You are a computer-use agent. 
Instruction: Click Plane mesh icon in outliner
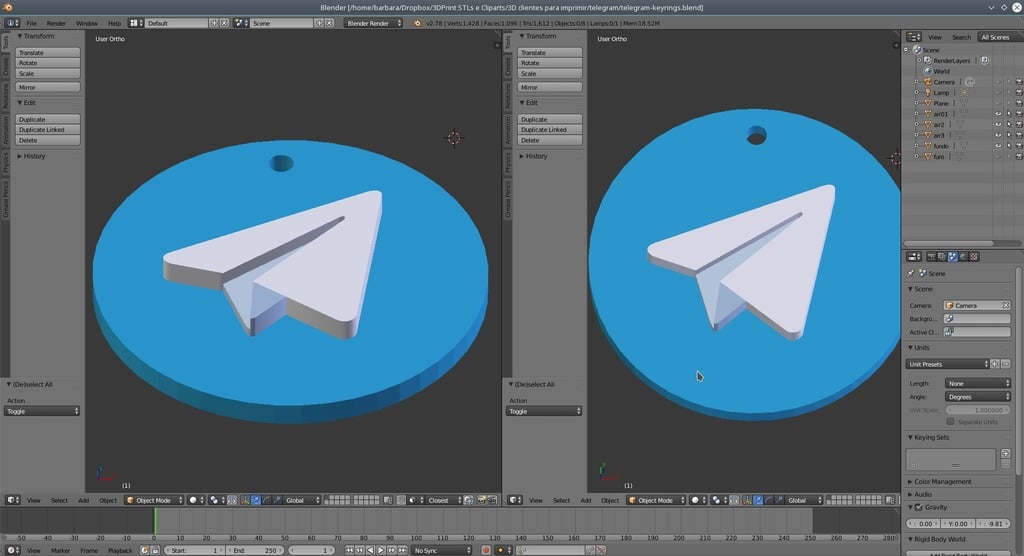point(927,103)
